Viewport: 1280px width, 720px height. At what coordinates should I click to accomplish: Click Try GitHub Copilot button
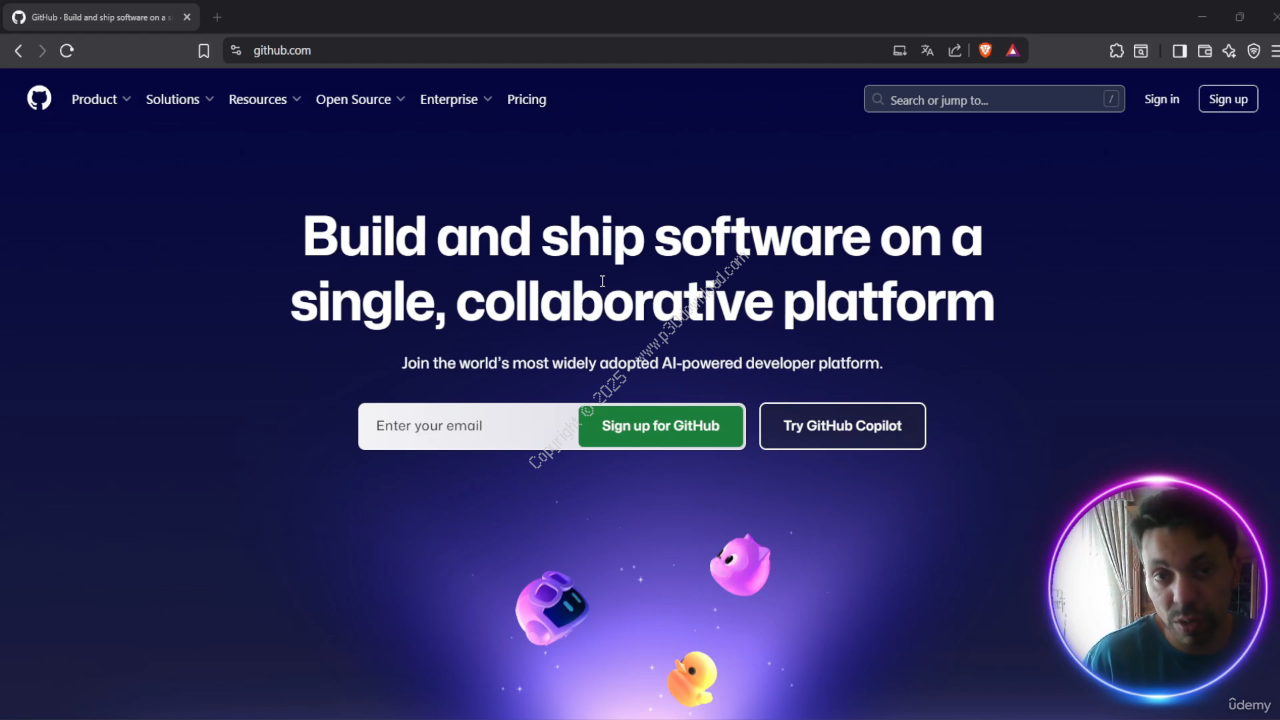coord(842,426)
